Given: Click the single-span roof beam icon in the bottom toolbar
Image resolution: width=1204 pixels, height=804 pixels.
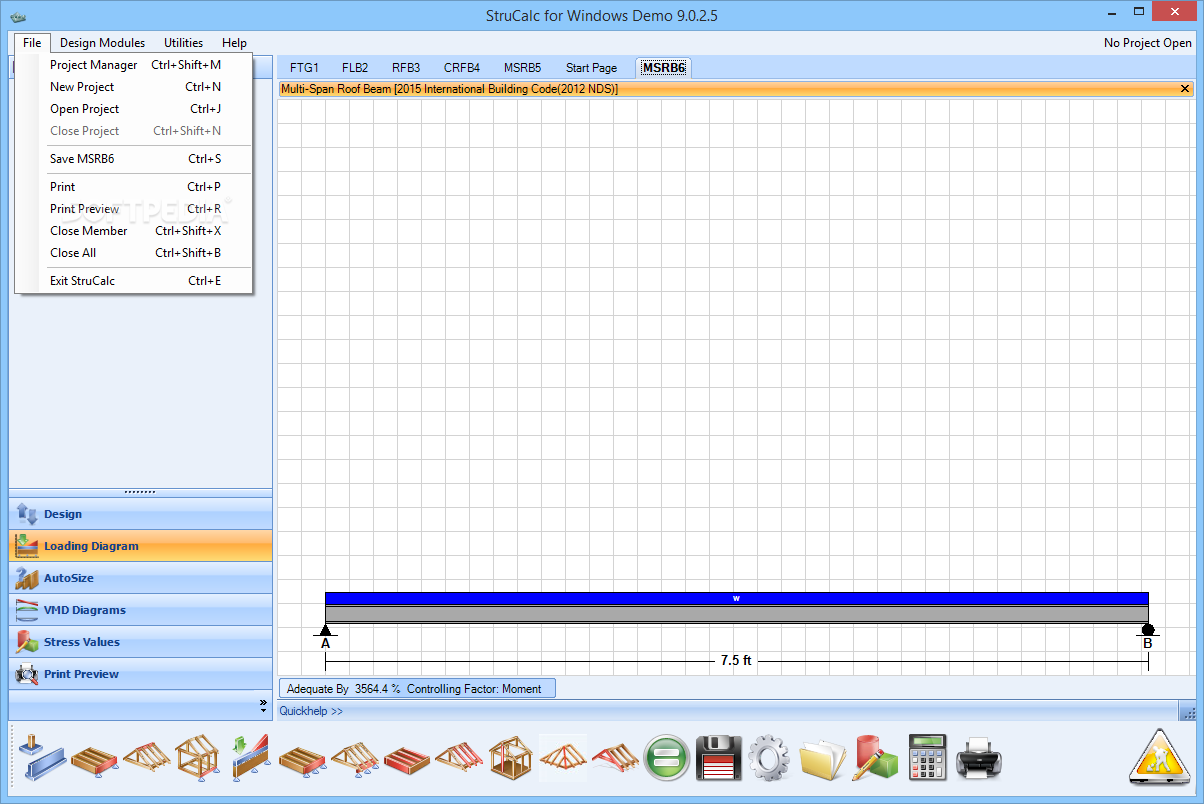Looking at the screenshot, I should point(146,758).
